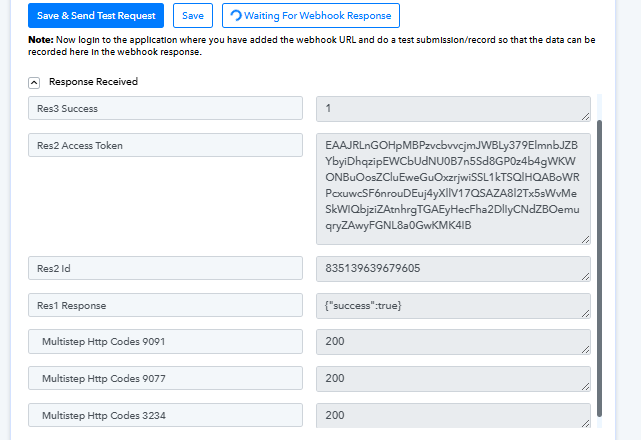Select Multistep Http Codes 9091 label field
The image size is (641, 440).
pyautogui.click(x=165, y=342)
